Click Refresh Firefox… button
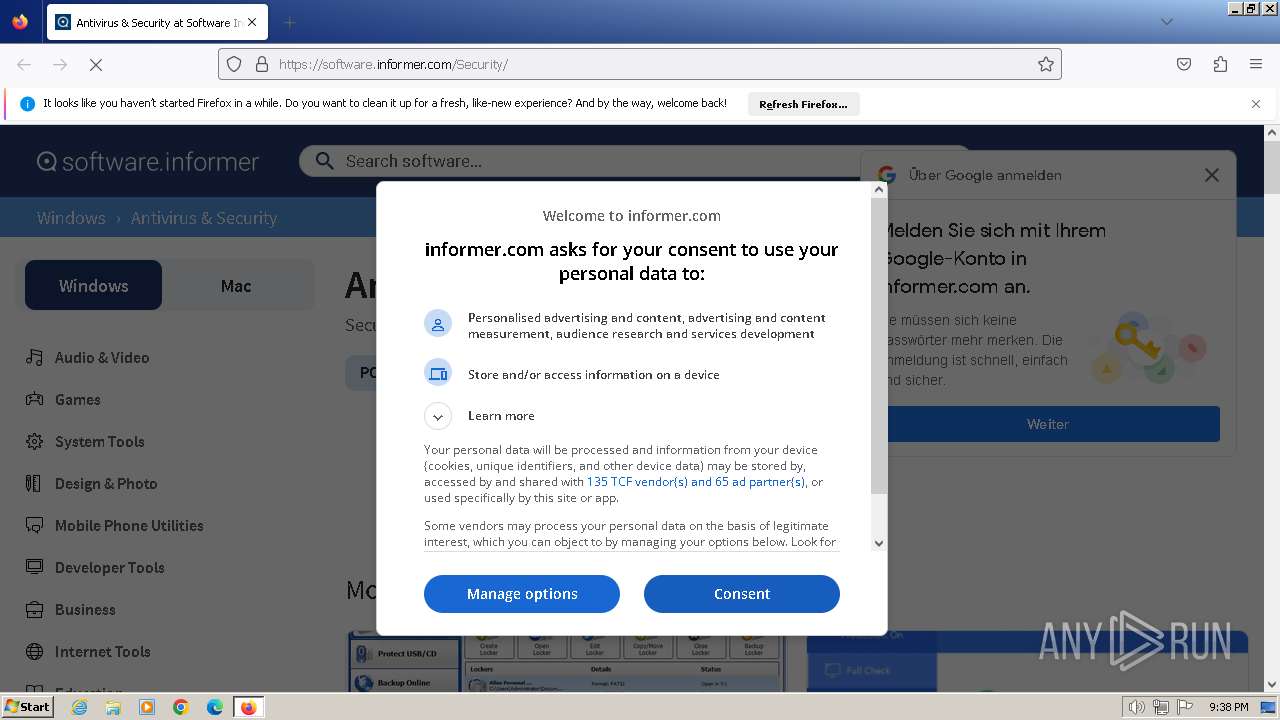This screenshot has width=1280, height=720. click(803, 104)
